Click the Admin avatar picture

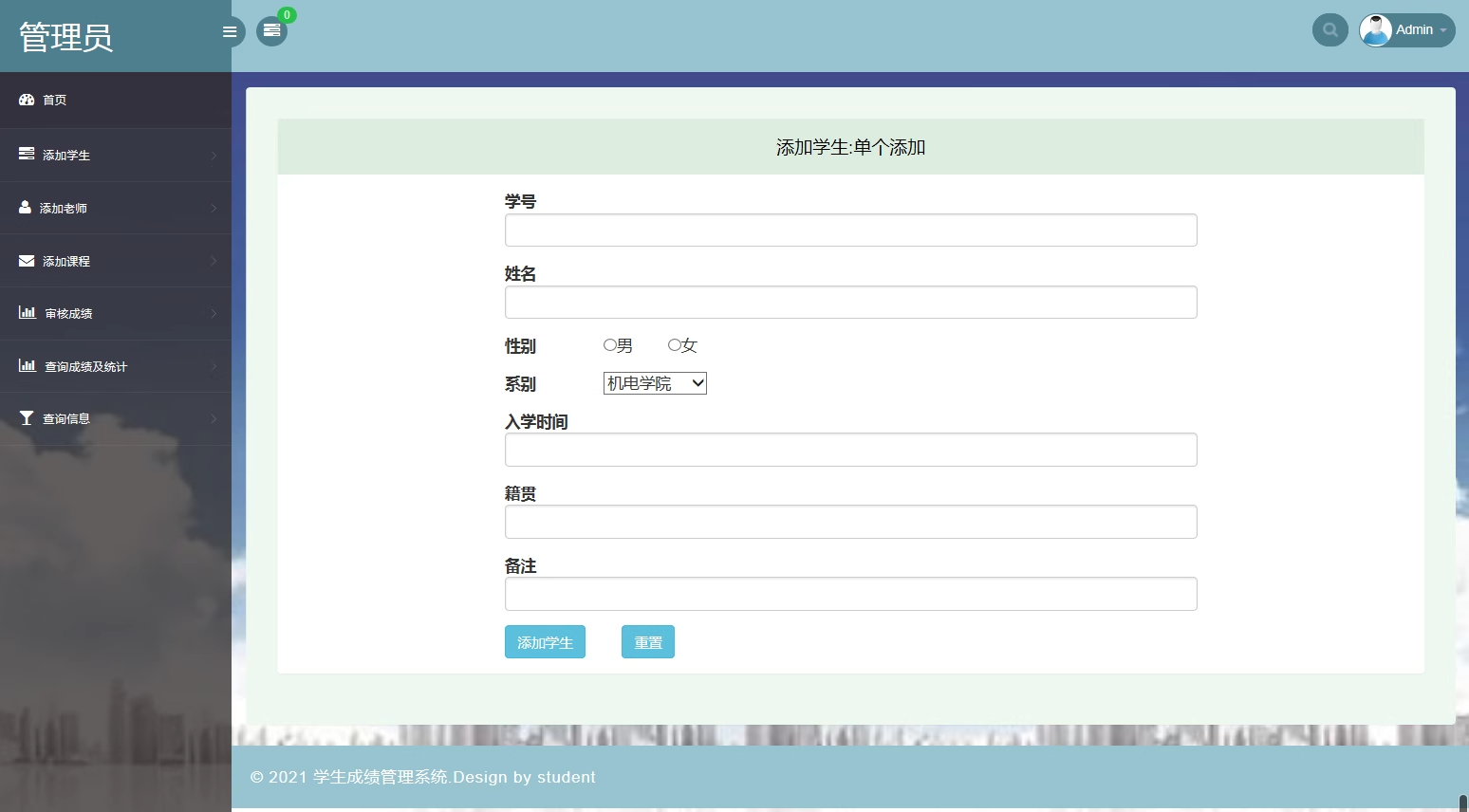(x=1375, y=29)
